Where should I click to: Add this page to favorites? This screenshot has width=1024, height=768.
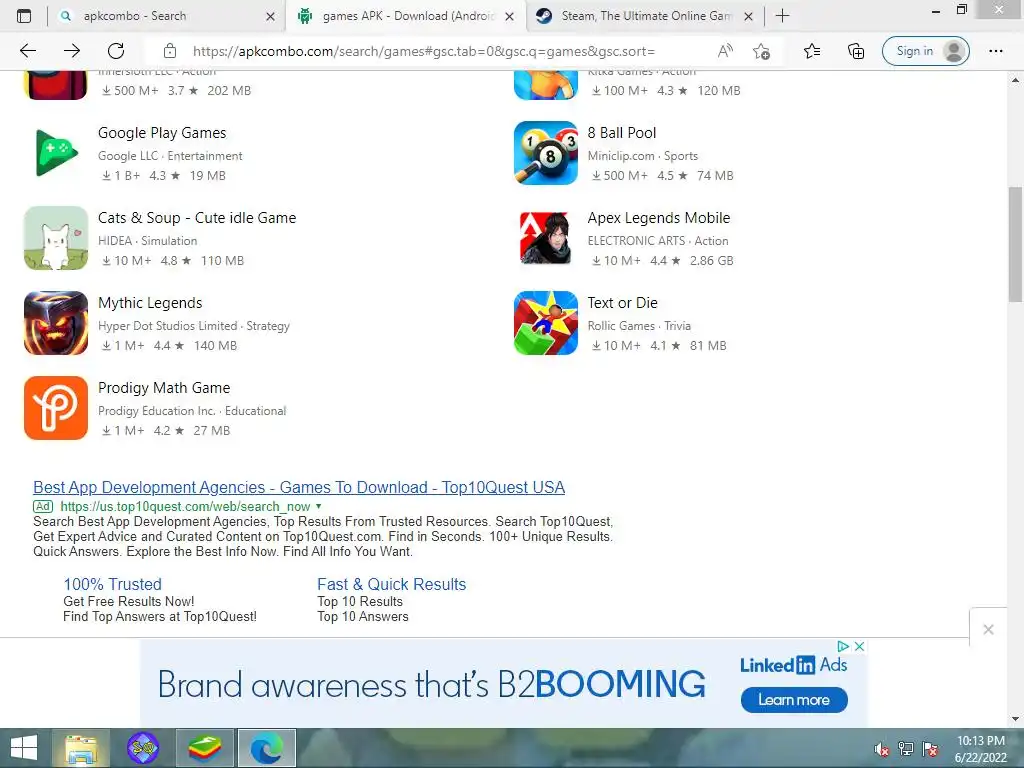click(761, 51)
